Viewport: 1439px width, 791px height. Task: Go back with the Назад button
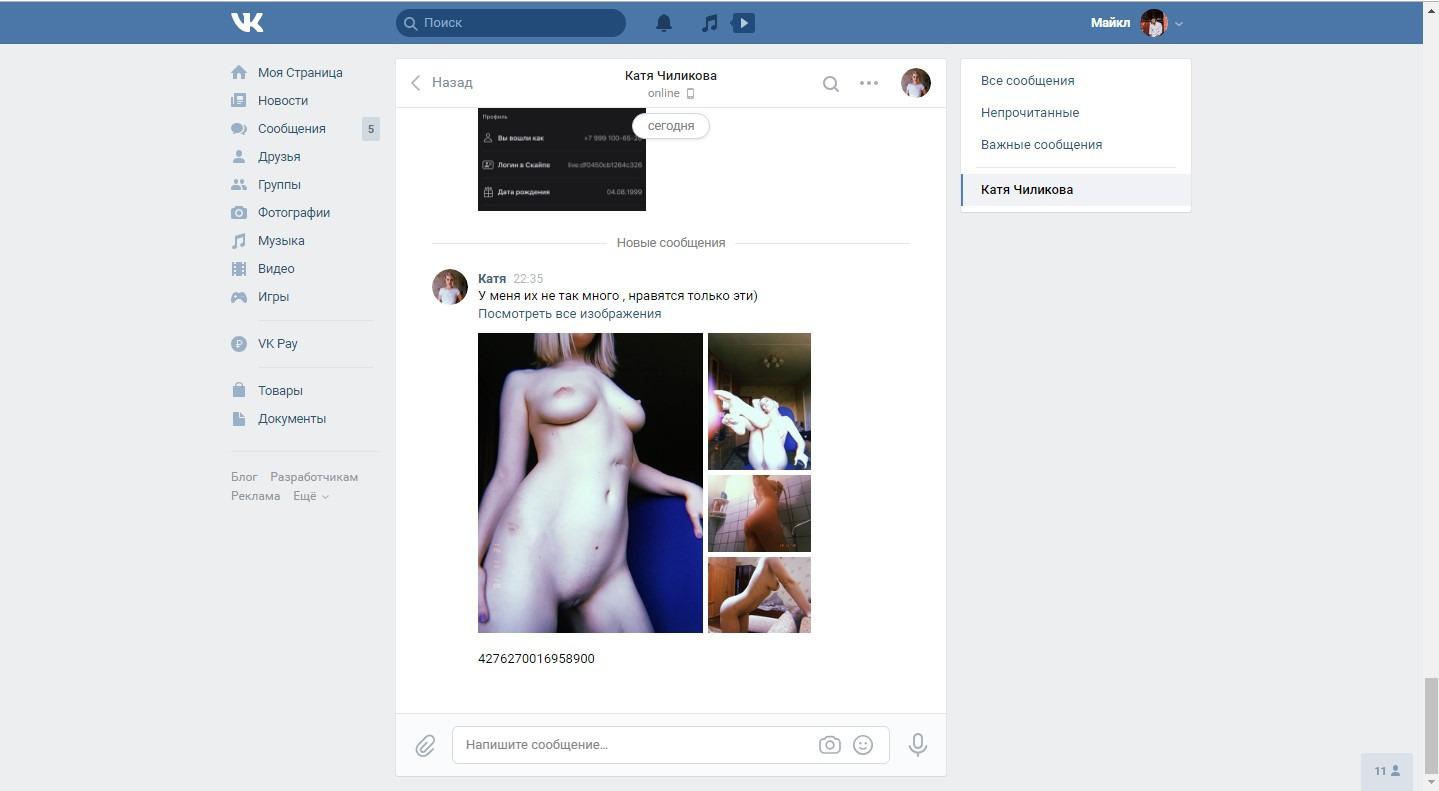[x=442, y=82]
